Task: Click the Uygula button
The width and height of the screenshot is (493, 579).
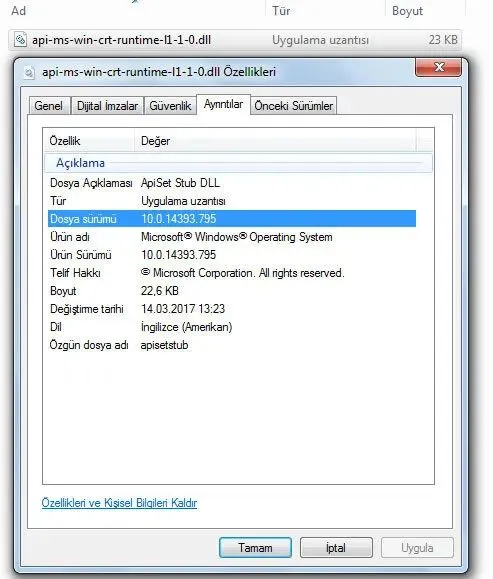Action: pos(417,547)
